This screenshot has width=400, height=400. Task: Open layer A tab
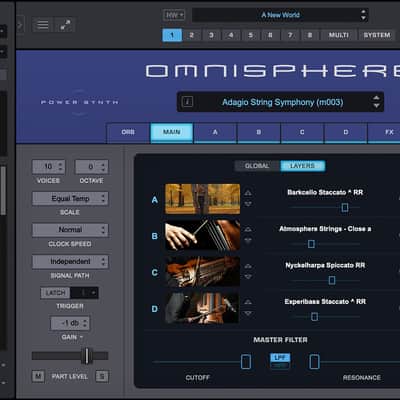[215, 132]
